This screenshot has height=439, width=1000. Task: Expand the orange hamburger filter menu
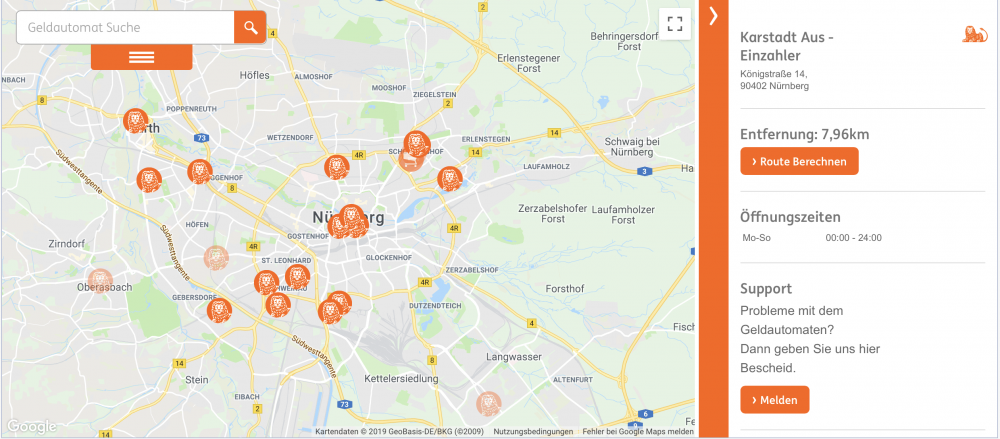point(142,57)
